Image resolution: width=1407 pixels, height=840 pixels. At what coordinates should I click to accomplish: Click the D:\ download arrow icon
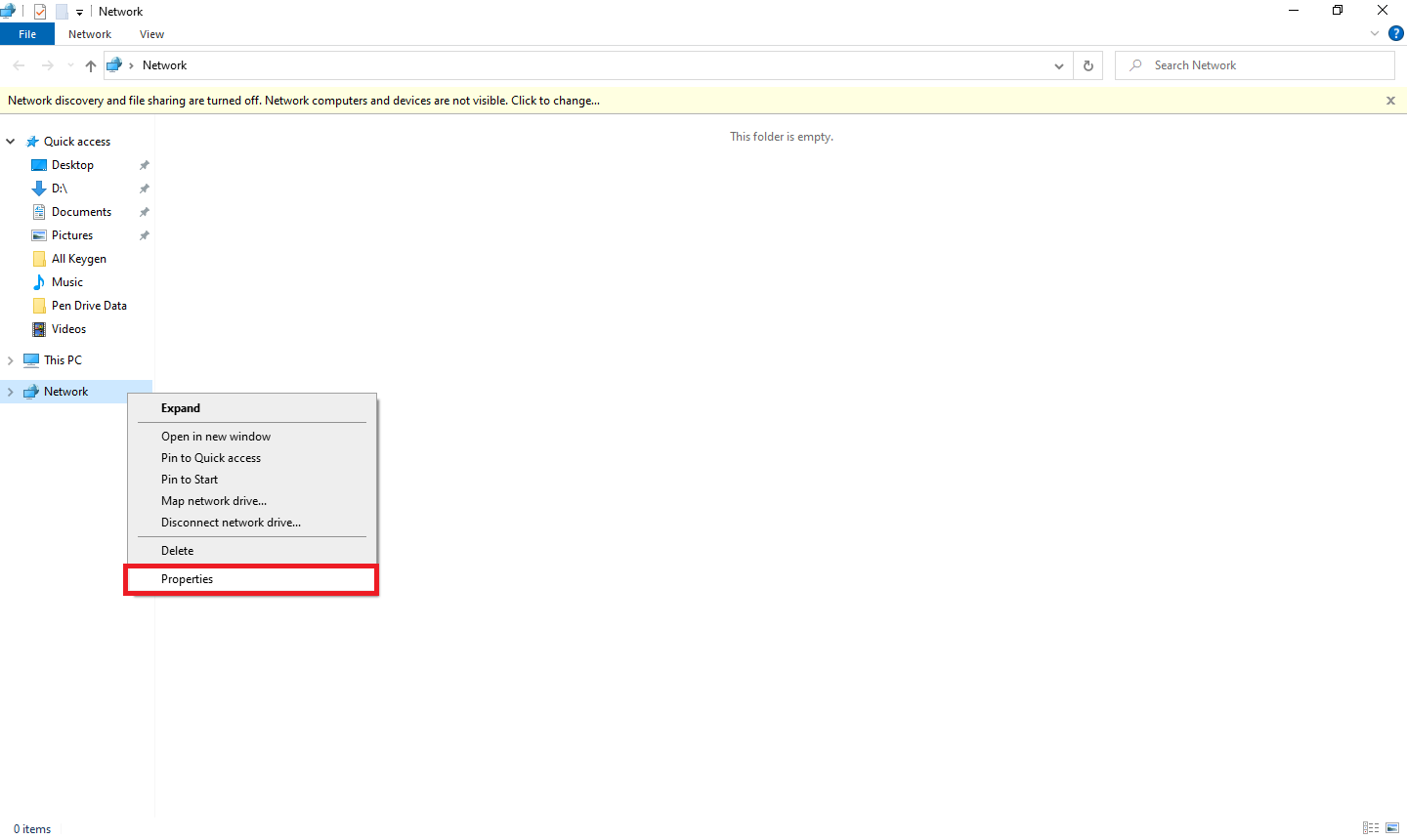click(x=39, y=189)
